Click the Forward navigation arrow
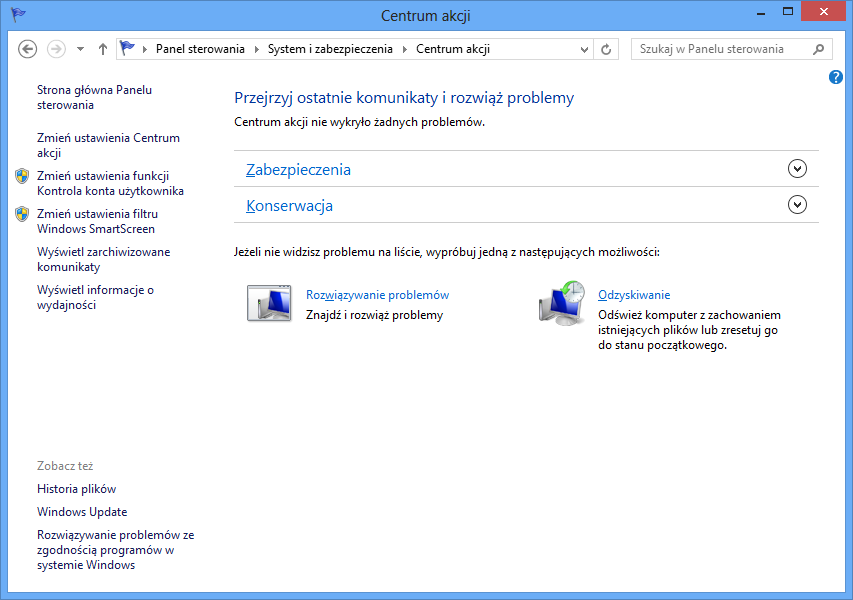 click(56, 49)
